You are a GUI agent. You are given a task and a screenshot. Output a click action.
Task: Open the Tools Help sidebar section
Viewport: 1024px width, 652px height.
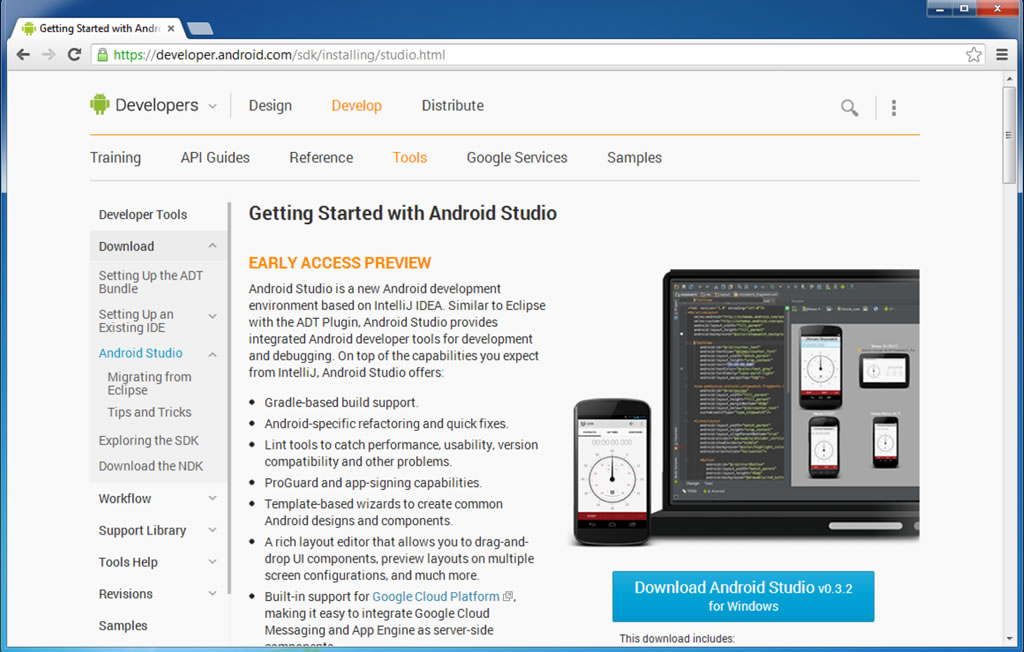tap(128, 562)
